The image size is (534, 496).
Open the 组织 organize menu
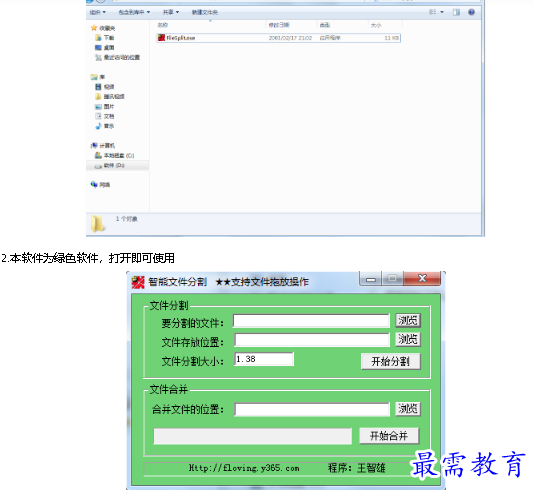click(x=98, y=13)
